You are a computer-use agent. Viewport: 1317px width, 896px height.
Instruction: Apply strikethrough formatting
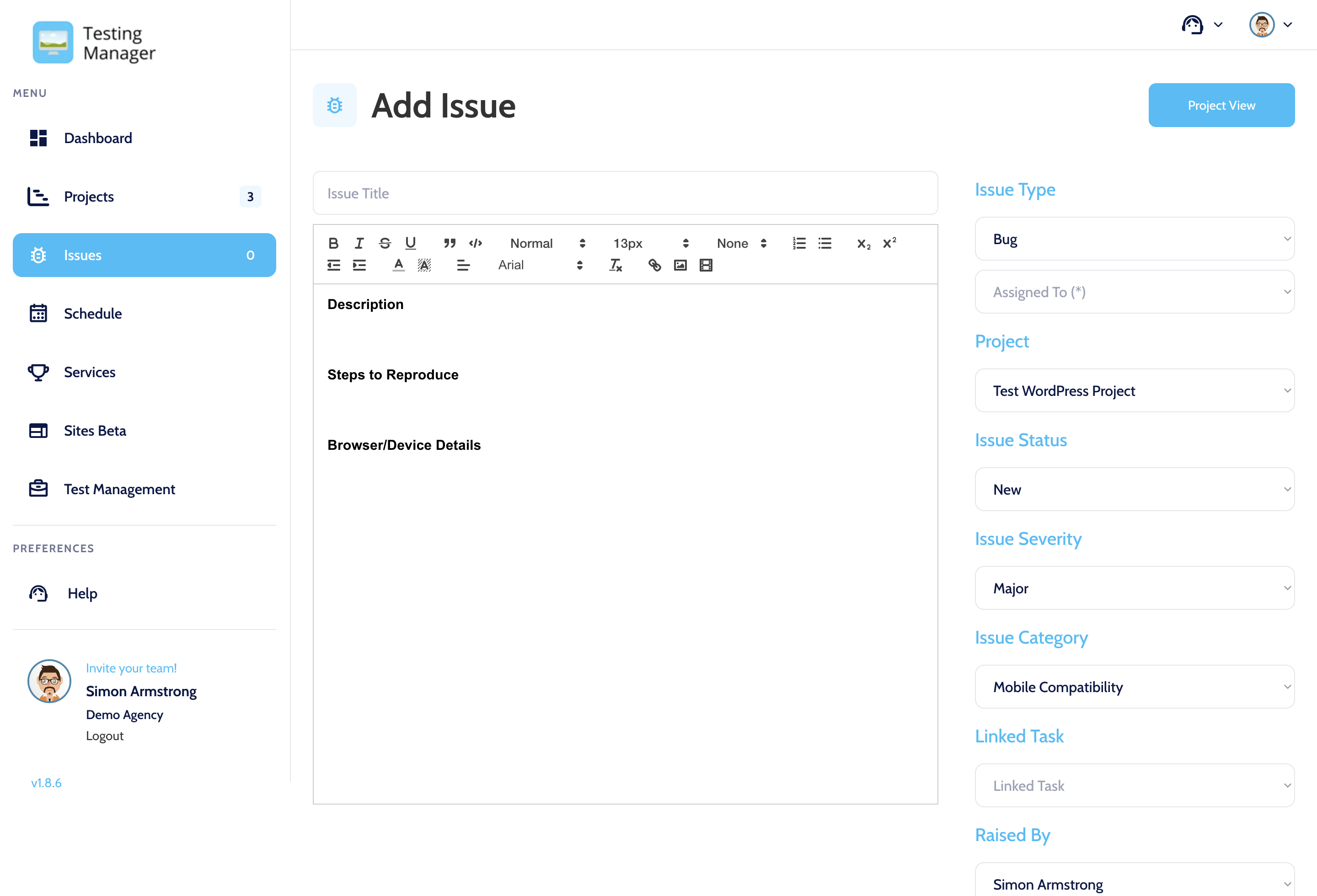point(385,243)
